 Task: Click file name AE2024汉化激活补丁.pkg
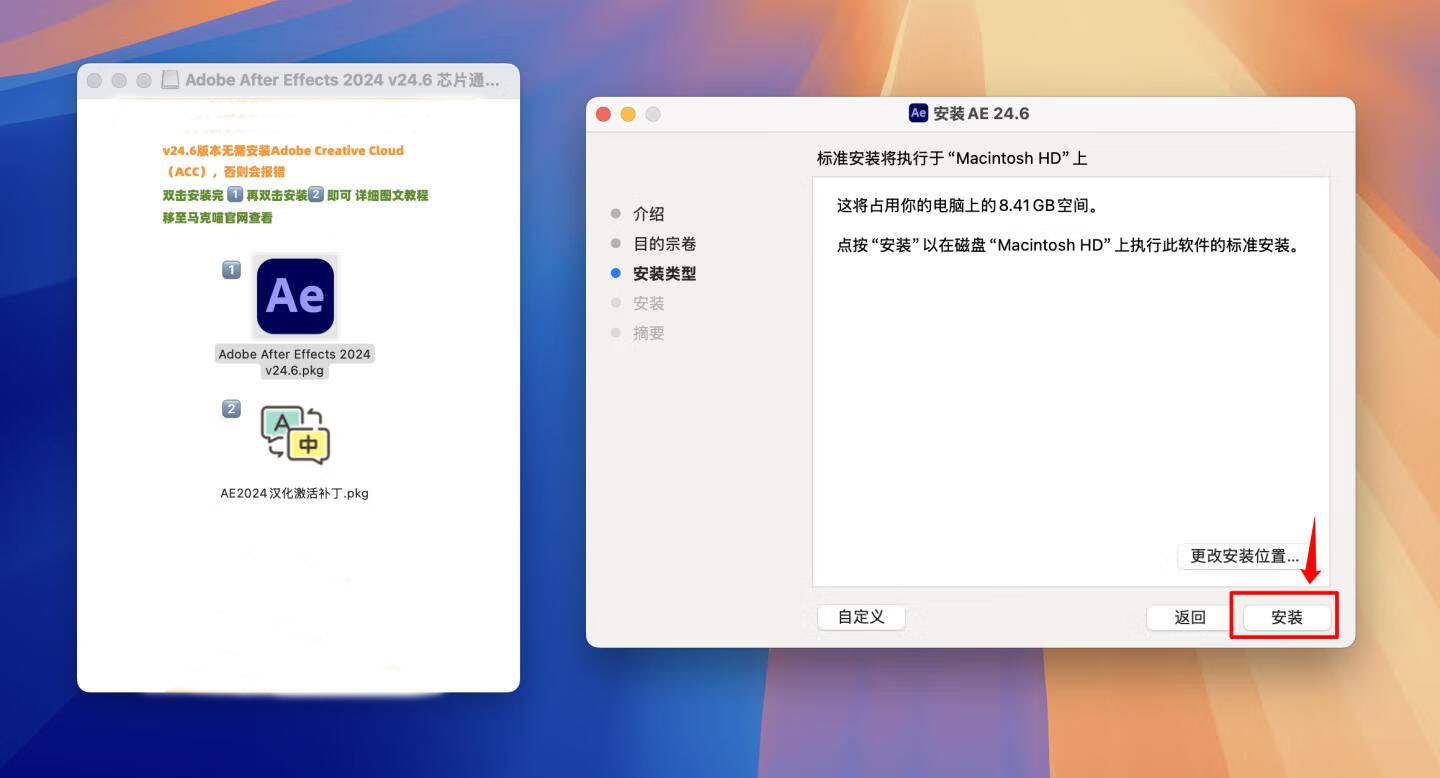pos(295,493)
